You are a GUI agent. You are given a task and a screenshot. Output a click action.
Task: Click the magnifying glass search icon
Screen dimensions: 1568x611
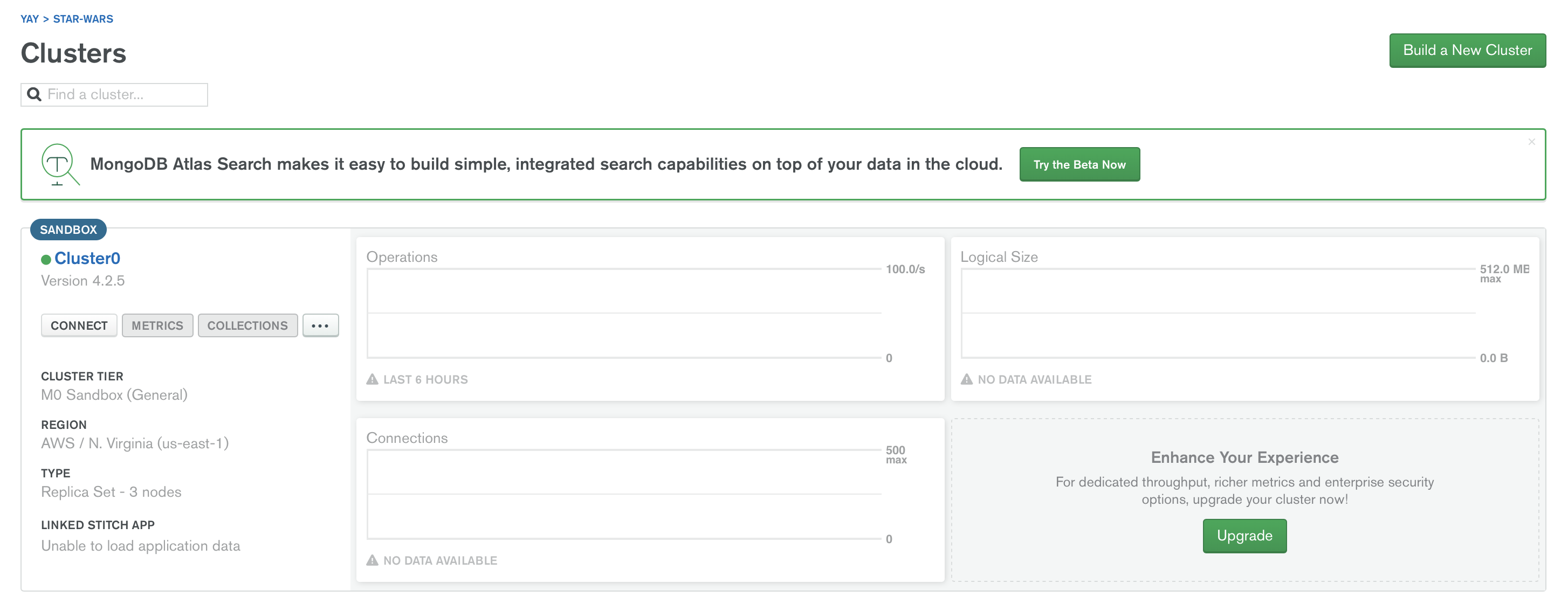point(34,94)
